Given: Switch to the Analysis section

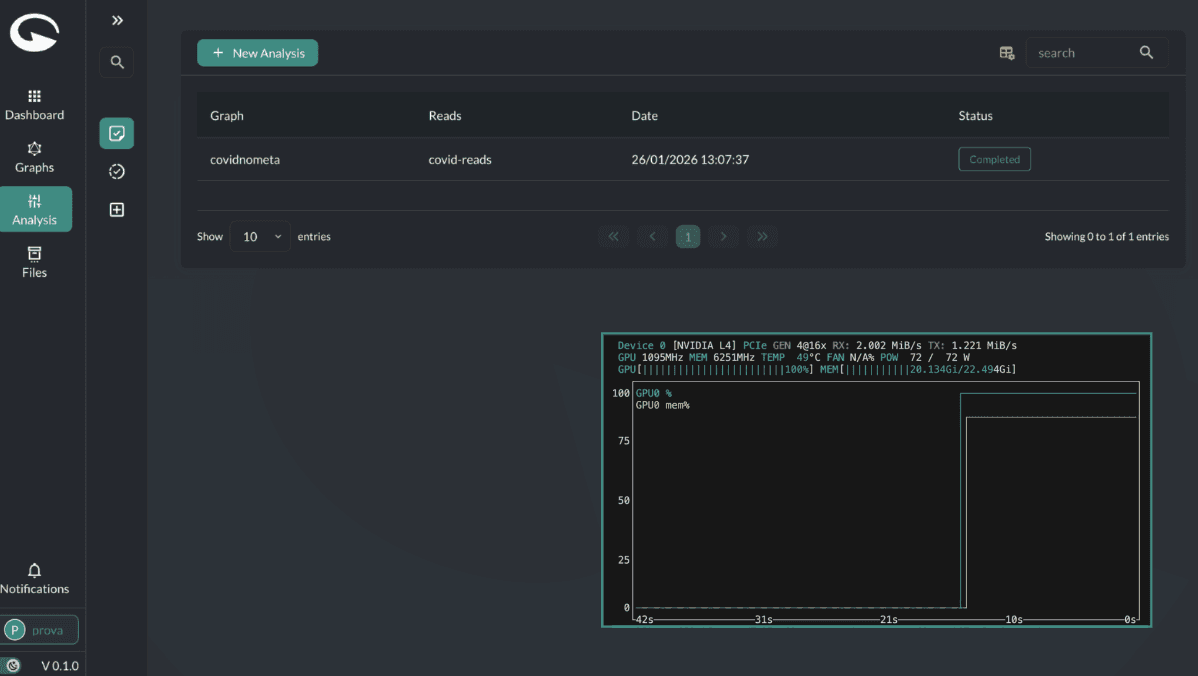Looking at the screenshot, I should pyautogui.click(x=35, y=209).
